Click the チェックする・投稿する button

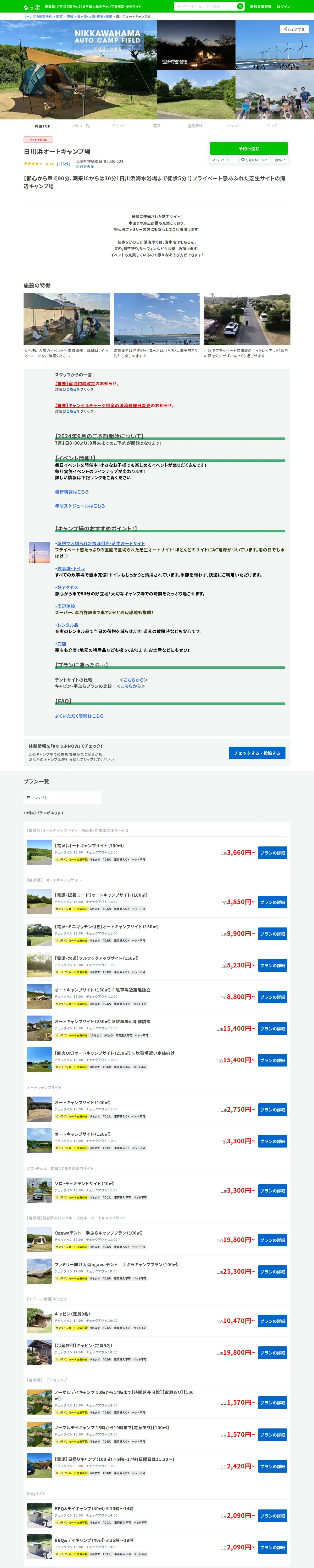(x=257, y=753)
